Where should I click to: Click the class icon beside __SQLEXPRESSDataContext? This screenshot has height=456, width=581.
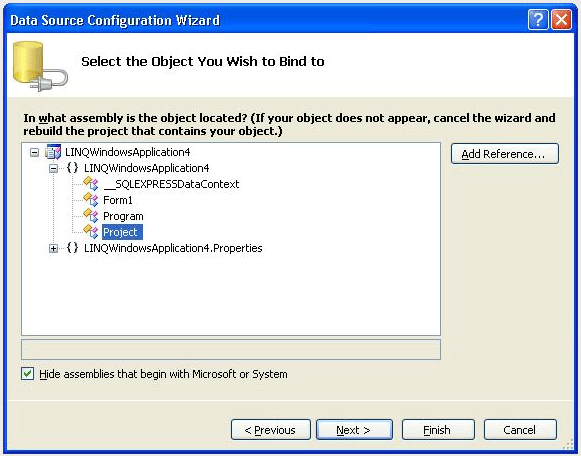(x=91, y=183)
